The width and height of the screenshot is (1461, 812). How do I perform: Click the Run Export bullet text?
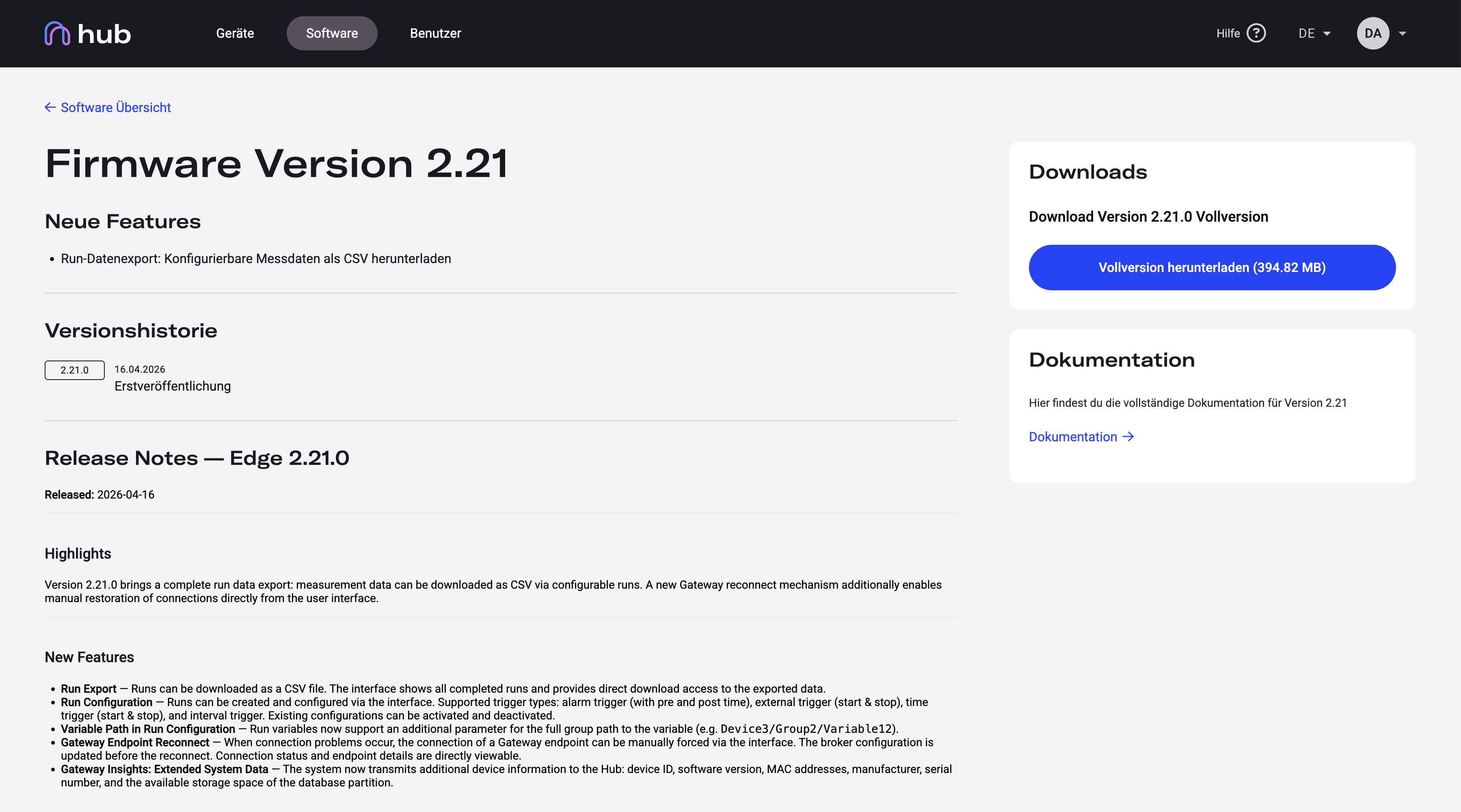(443, 689)
